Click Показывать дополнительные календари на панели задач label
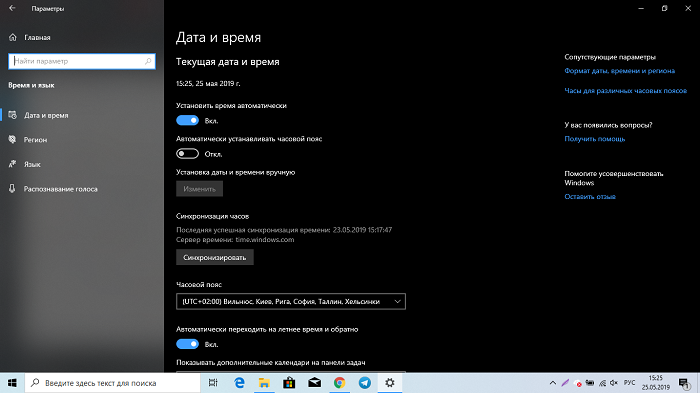This screenshot has height=393, width=700. (x=271, y=363)
